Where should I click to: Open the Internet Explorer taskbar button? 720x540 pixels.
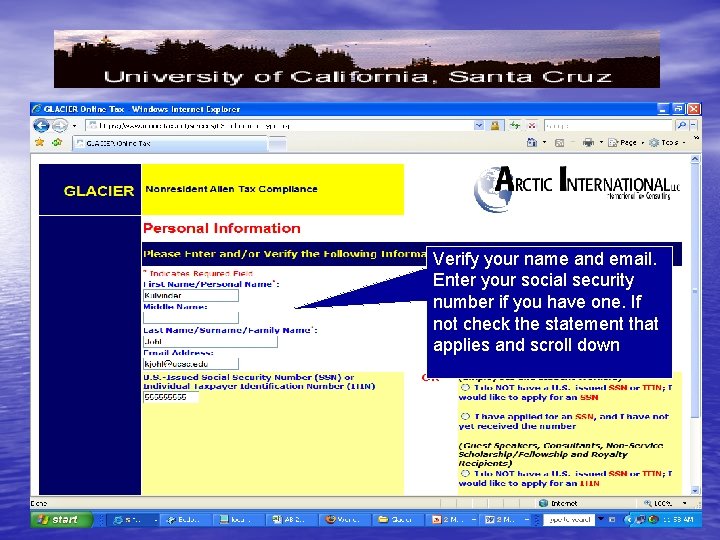click(x=133, y=520)
